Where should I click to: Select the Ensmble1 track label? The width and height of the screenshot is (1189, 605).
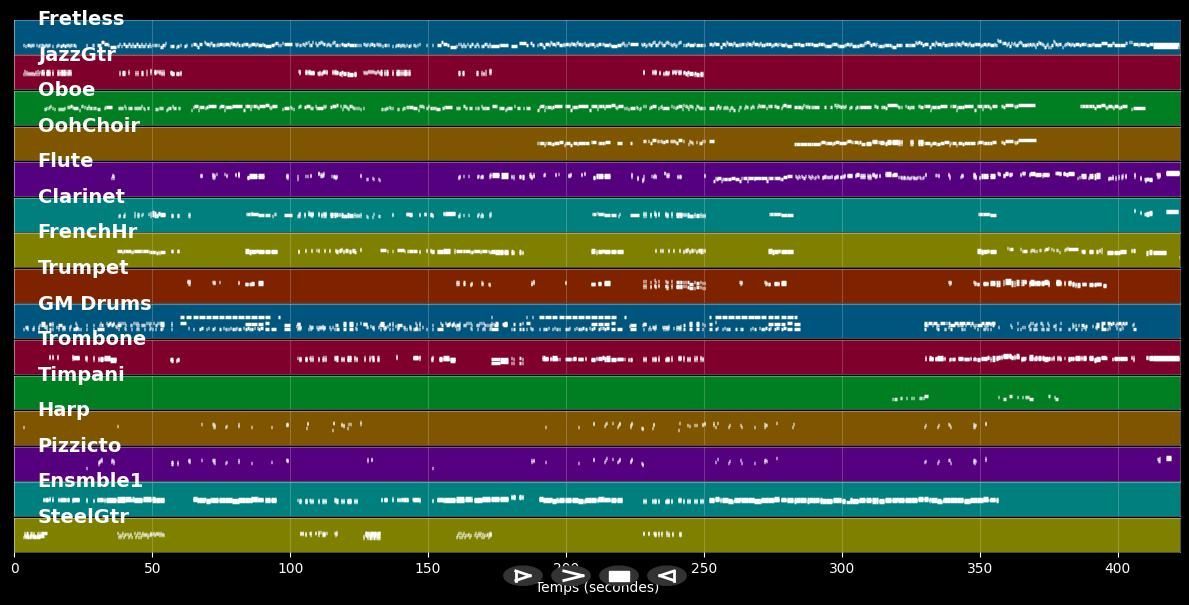click(x=90, y=481)
